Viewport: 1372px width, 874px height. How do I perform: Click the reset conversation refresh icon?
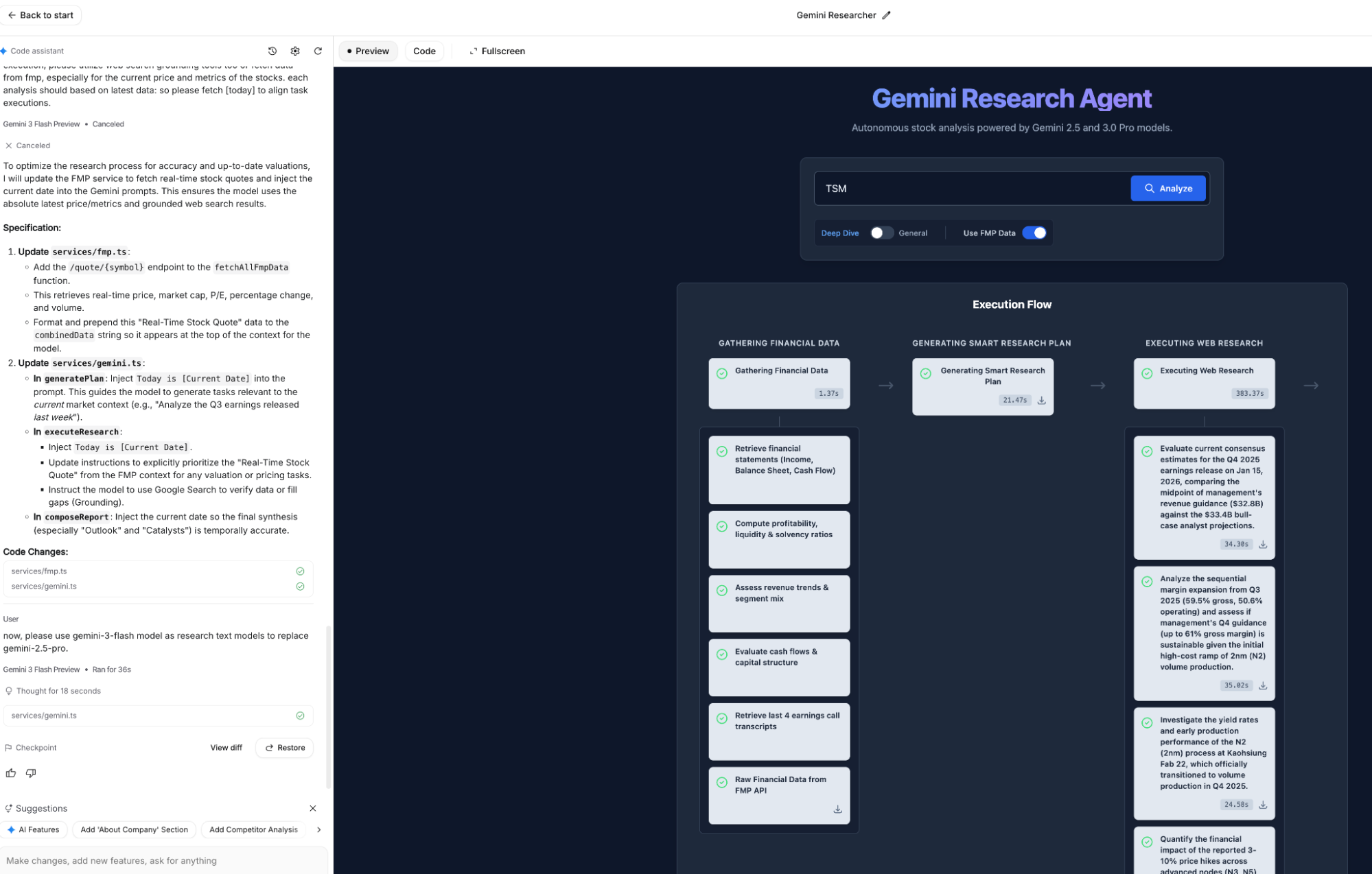click(x=318, y=51)
